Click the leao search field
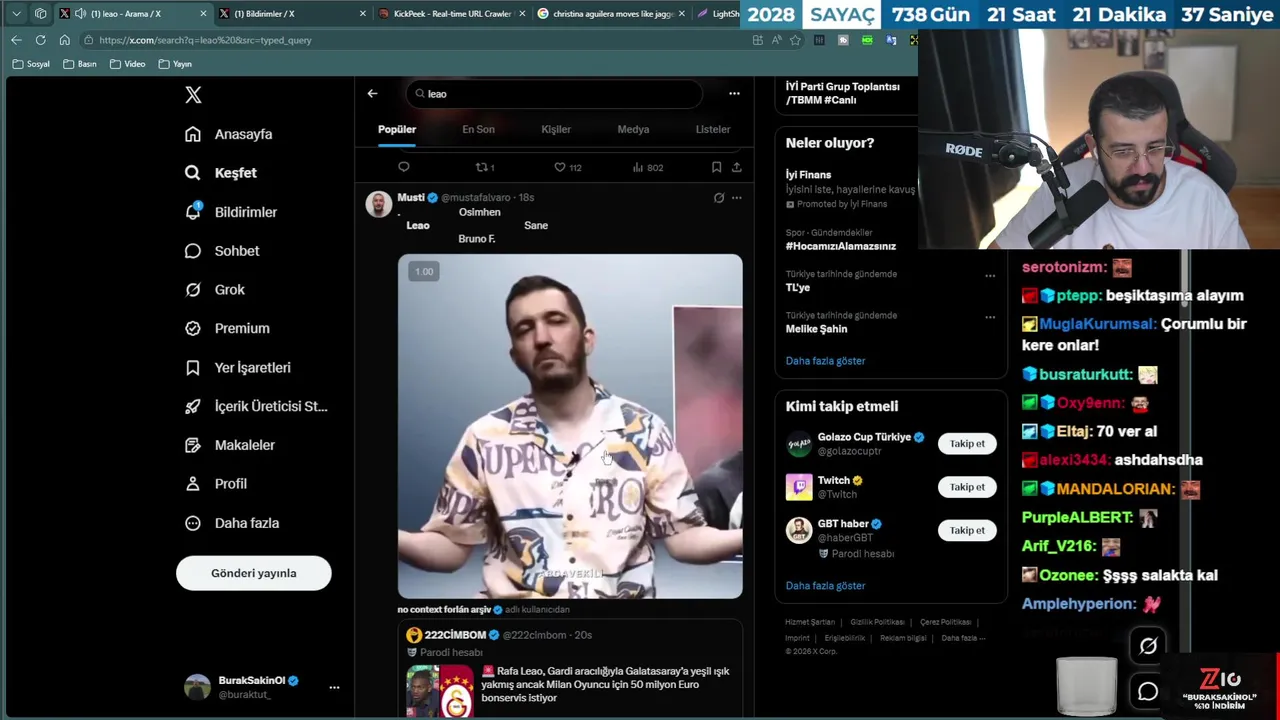 pyautogui.click(x=555, y=93)
